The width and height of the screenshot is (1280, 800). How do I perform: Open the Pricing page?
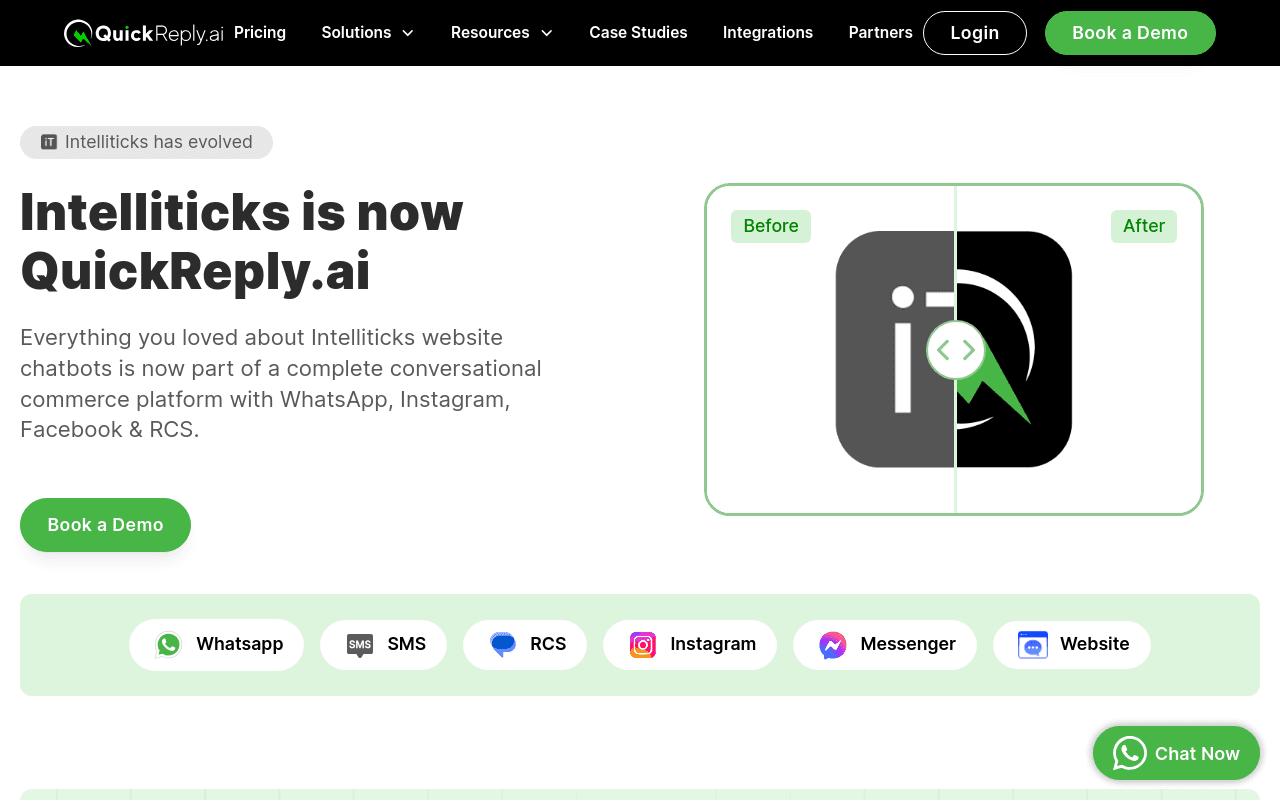[260, 33]
